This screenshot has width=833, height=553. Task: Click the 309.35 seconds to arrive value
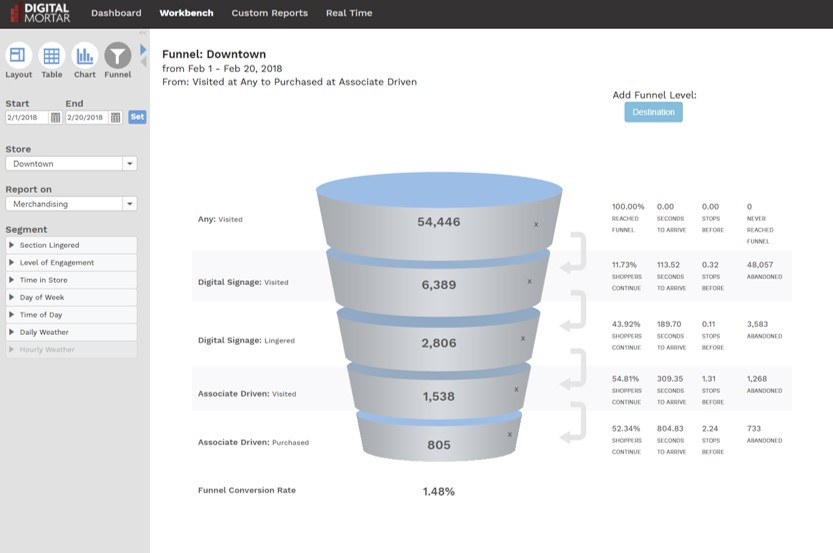pyautogui.click(x=670, y=379)
